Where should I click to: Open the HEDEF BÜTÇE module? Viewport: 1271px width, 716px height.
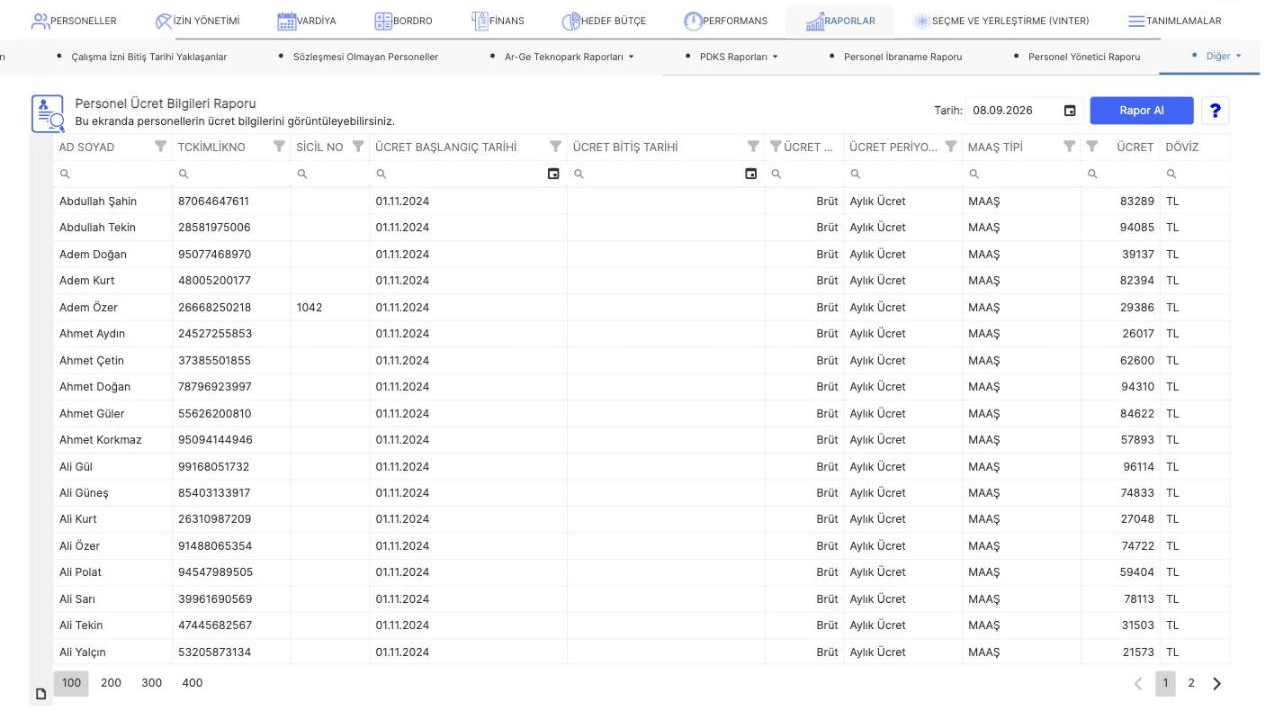[603, 19]
